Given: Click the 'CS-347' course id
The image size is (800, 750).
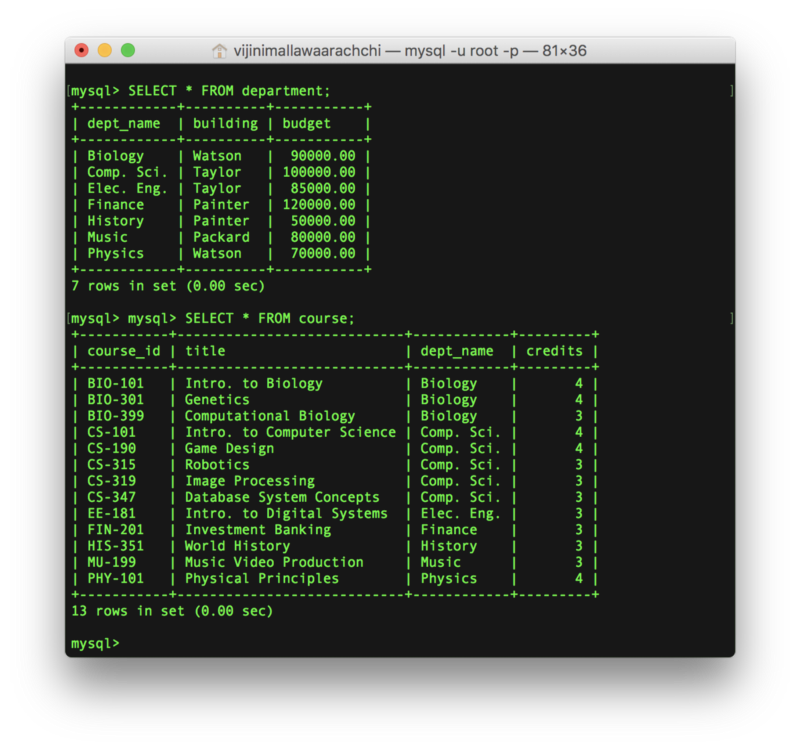Looking at the screenshot, I should click(x=111, y=497).
